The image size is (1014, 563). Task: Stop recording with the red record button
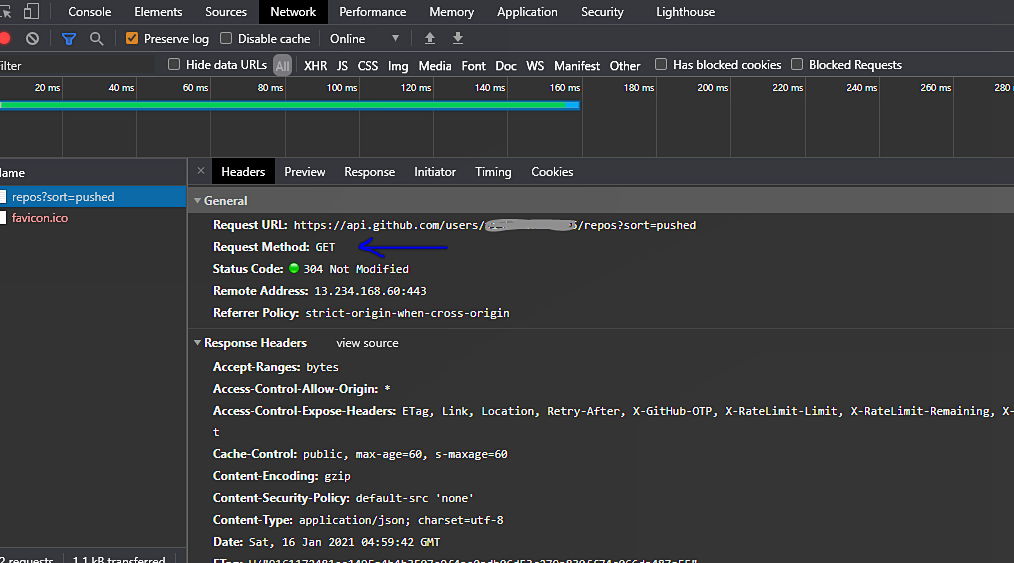[x=4, y=39]
